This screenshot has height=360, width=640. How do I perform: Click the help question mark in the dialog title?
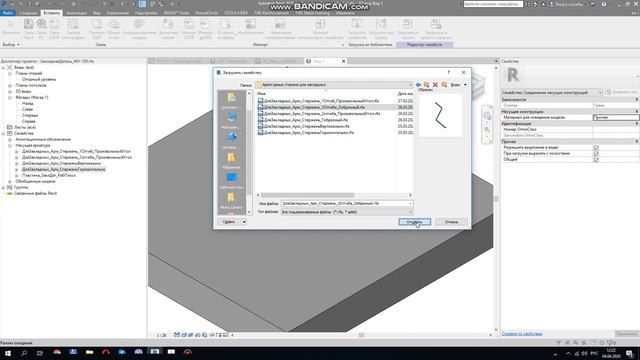pyautogui.click(x=449, y=72)
